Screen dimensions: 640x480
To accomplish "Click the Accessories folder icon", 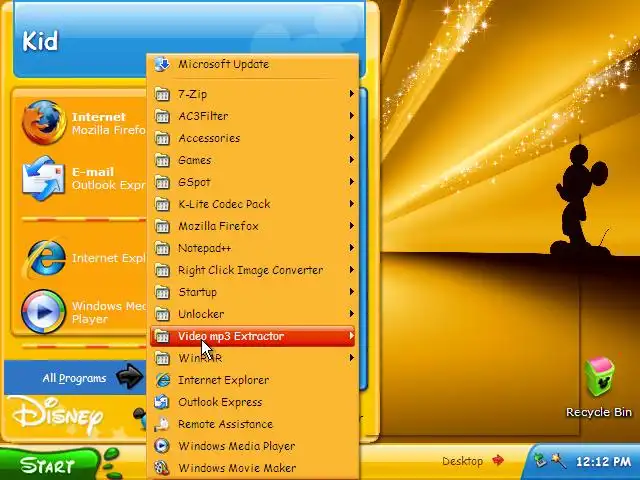I will tap(162, 138).
